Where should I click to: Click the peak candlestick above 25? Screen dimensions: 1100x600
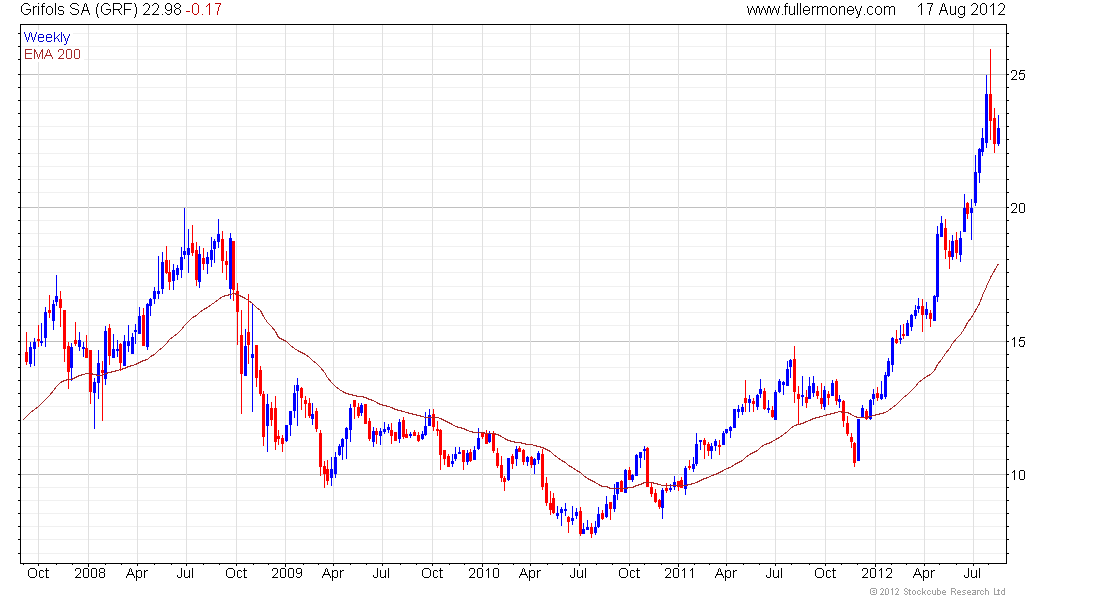click(991, 95)
